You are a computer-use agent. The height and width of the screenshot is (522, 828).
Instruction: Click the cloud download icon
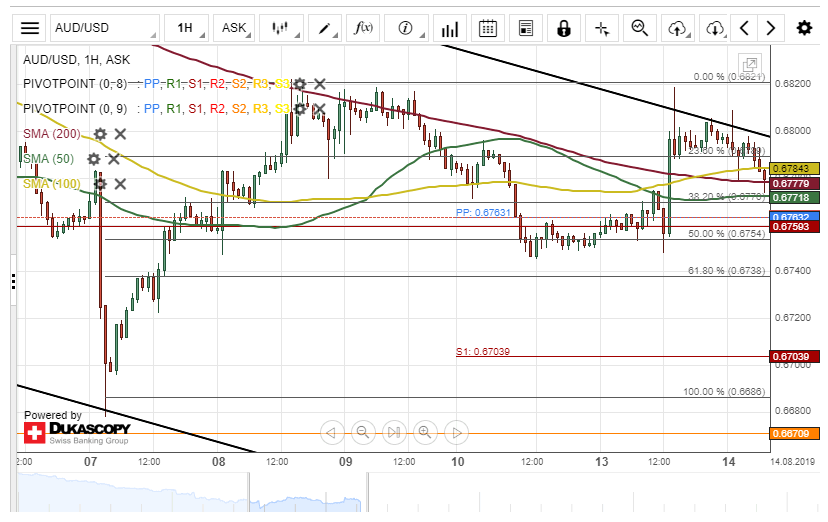(714, 28)
